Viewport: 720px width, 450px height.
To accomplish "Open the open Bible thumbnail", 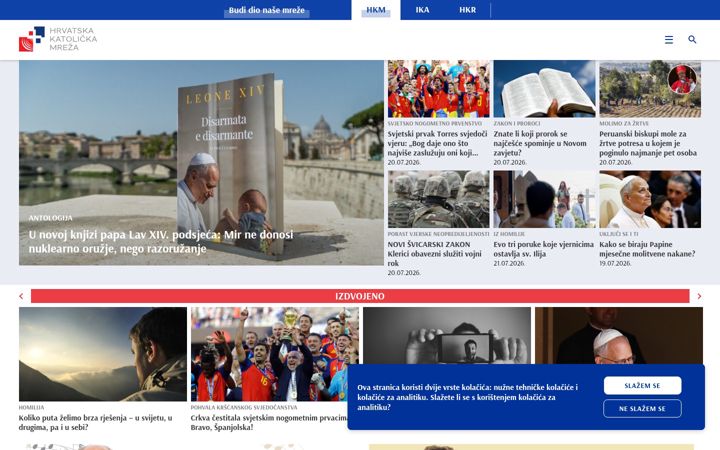I will 544,89.
